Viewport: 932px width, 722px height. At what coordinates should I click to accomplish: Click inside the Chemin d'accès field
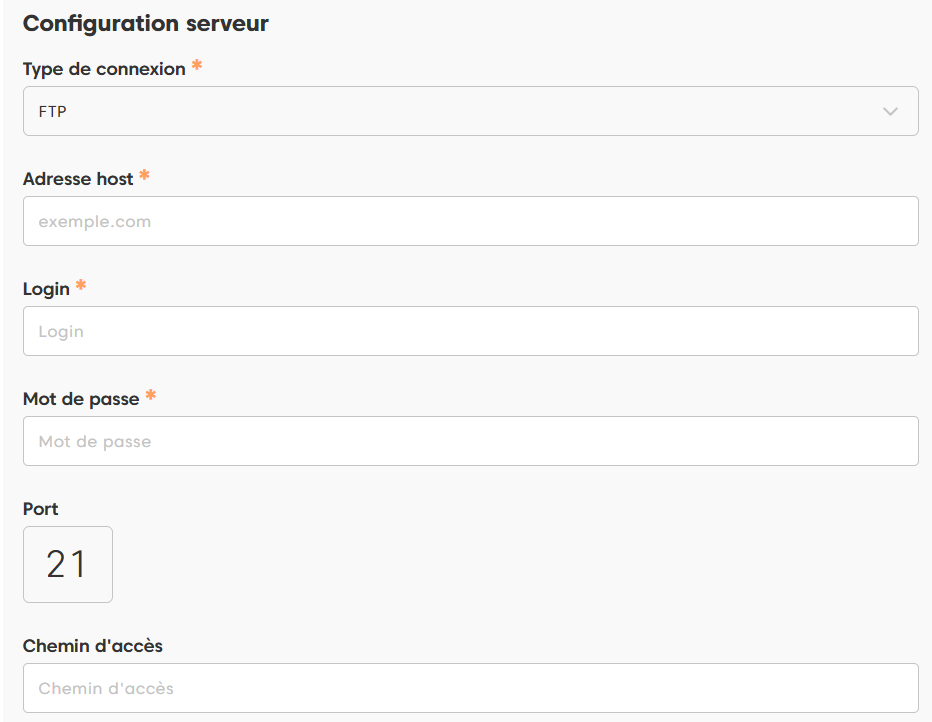(x=470, y=688)
